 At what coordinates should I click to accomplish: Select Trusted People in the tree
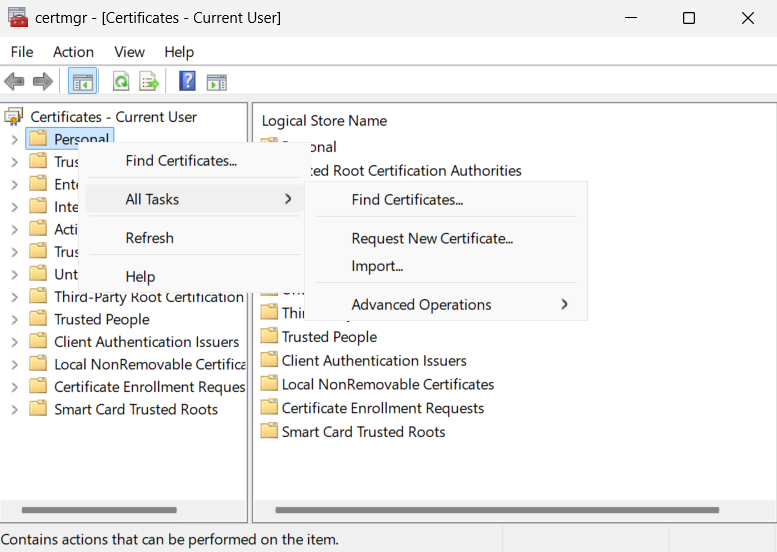point(102,320)
